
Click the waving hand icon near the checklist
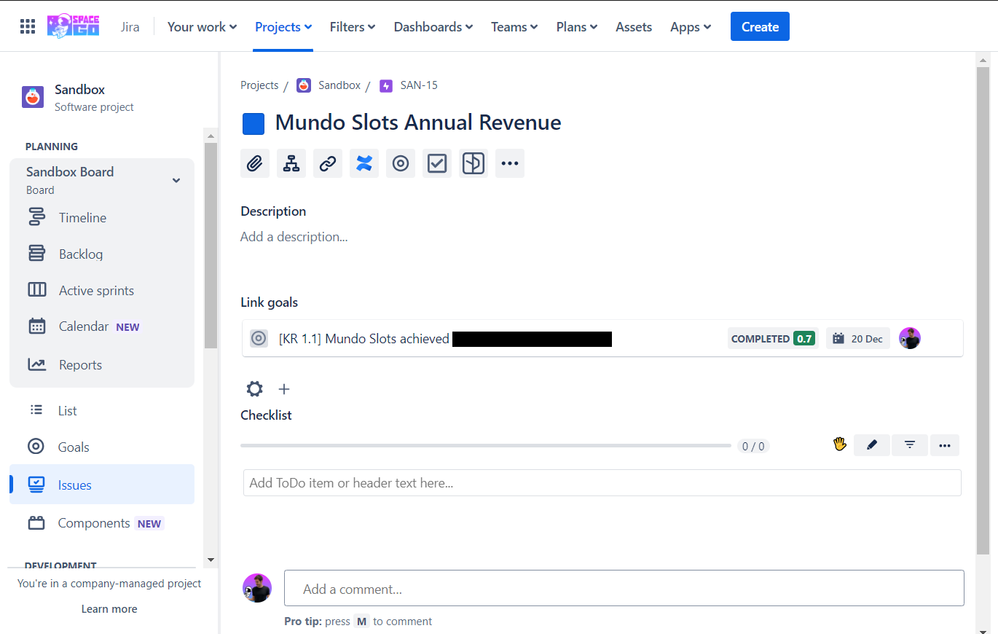pyautogui.click(x=839, y=444)
